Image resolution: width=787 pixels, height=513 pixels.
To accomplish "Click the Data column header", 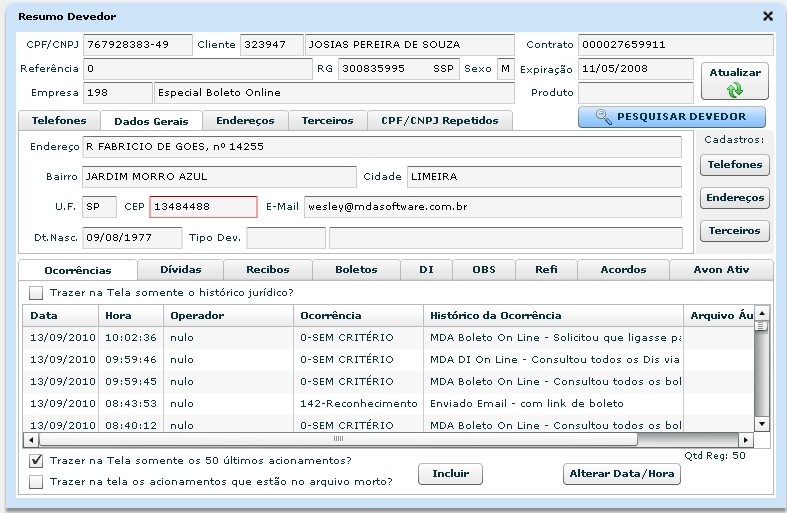I will click(x=61, y=316).
